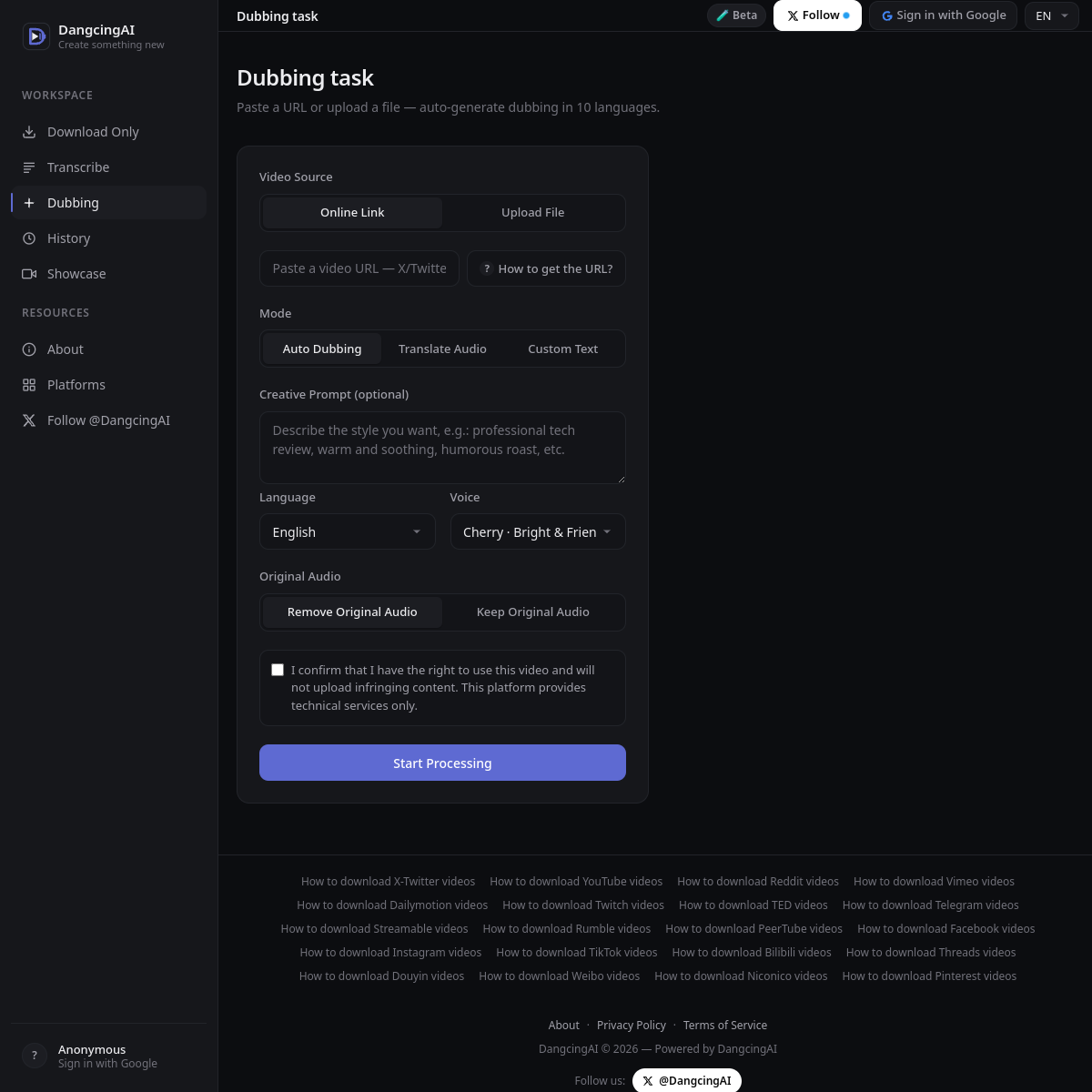Viewport: 1092px width, 1092px height.
Task: Open the About footer link
Action: coord(563,1025)
